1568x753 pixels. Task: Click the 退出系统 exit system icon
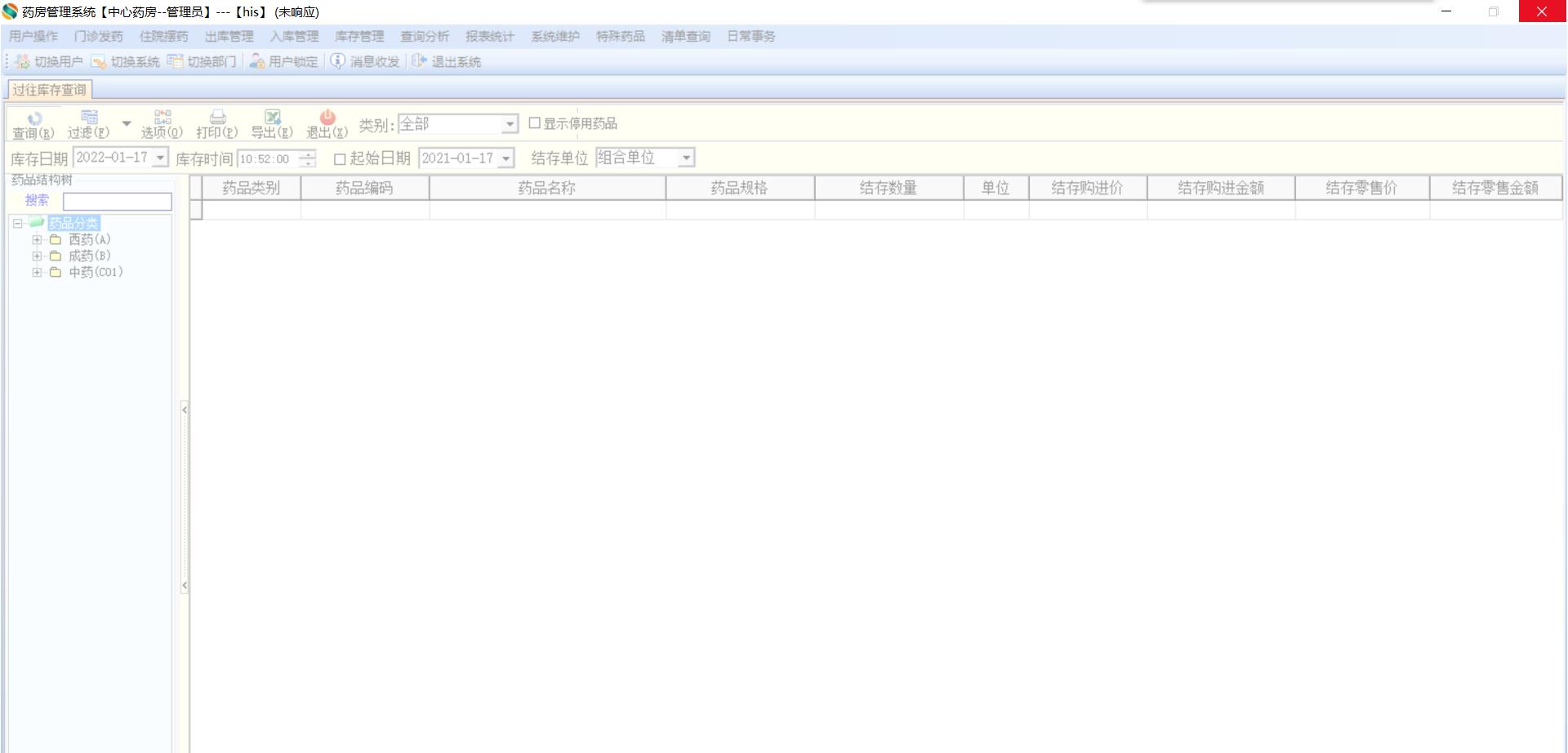point(419,61)
